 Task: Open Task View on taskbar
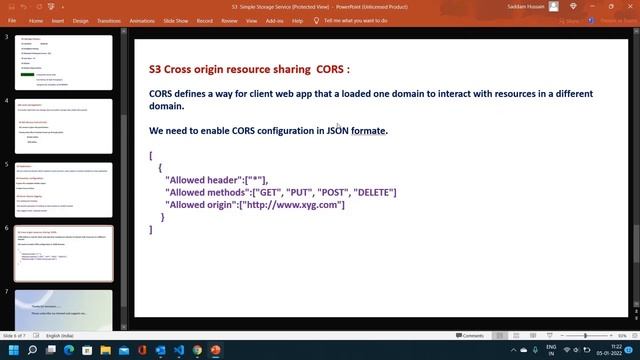(51, 350)
